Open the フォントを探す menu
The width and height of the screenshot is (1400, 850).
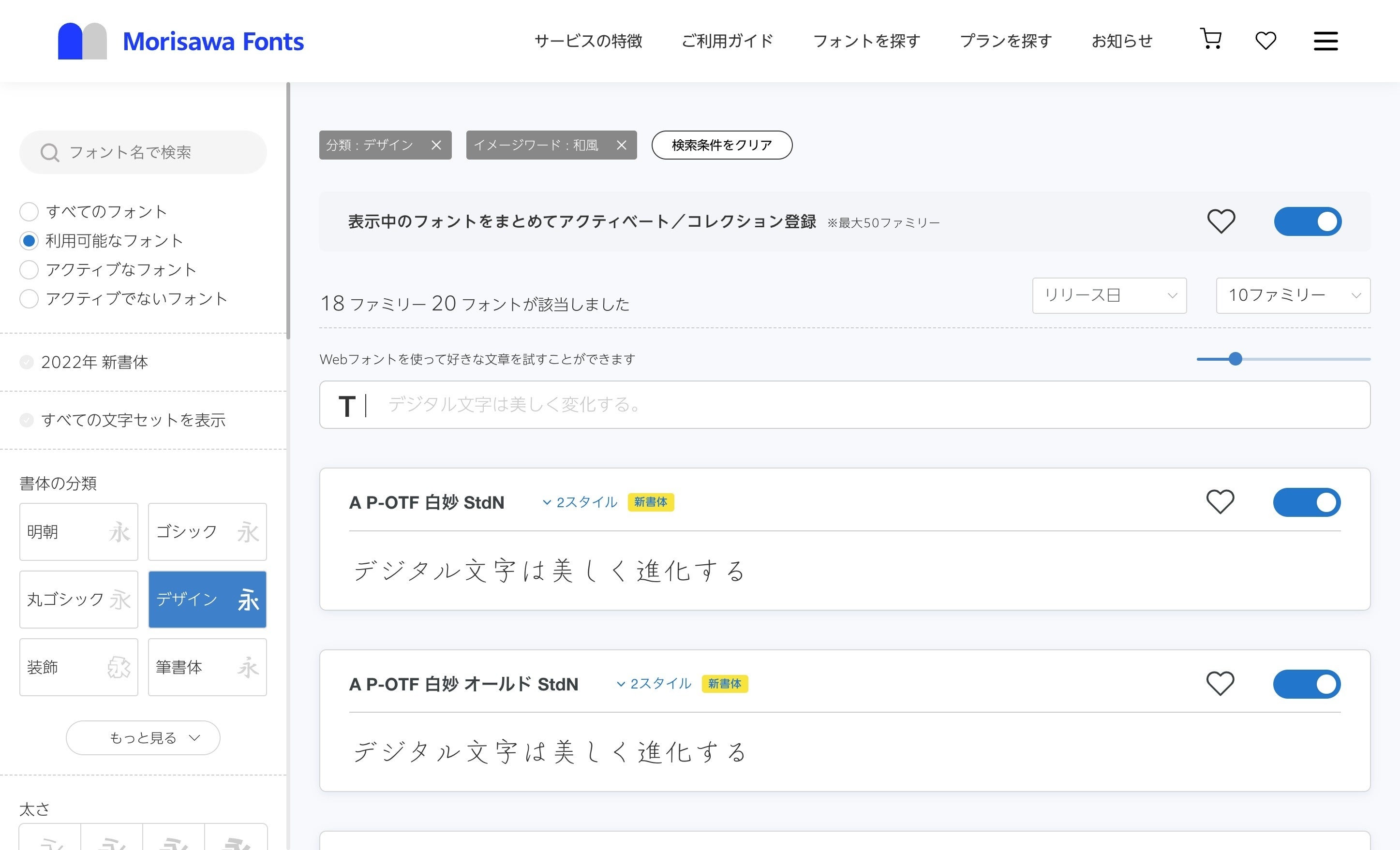pos(866,41)
